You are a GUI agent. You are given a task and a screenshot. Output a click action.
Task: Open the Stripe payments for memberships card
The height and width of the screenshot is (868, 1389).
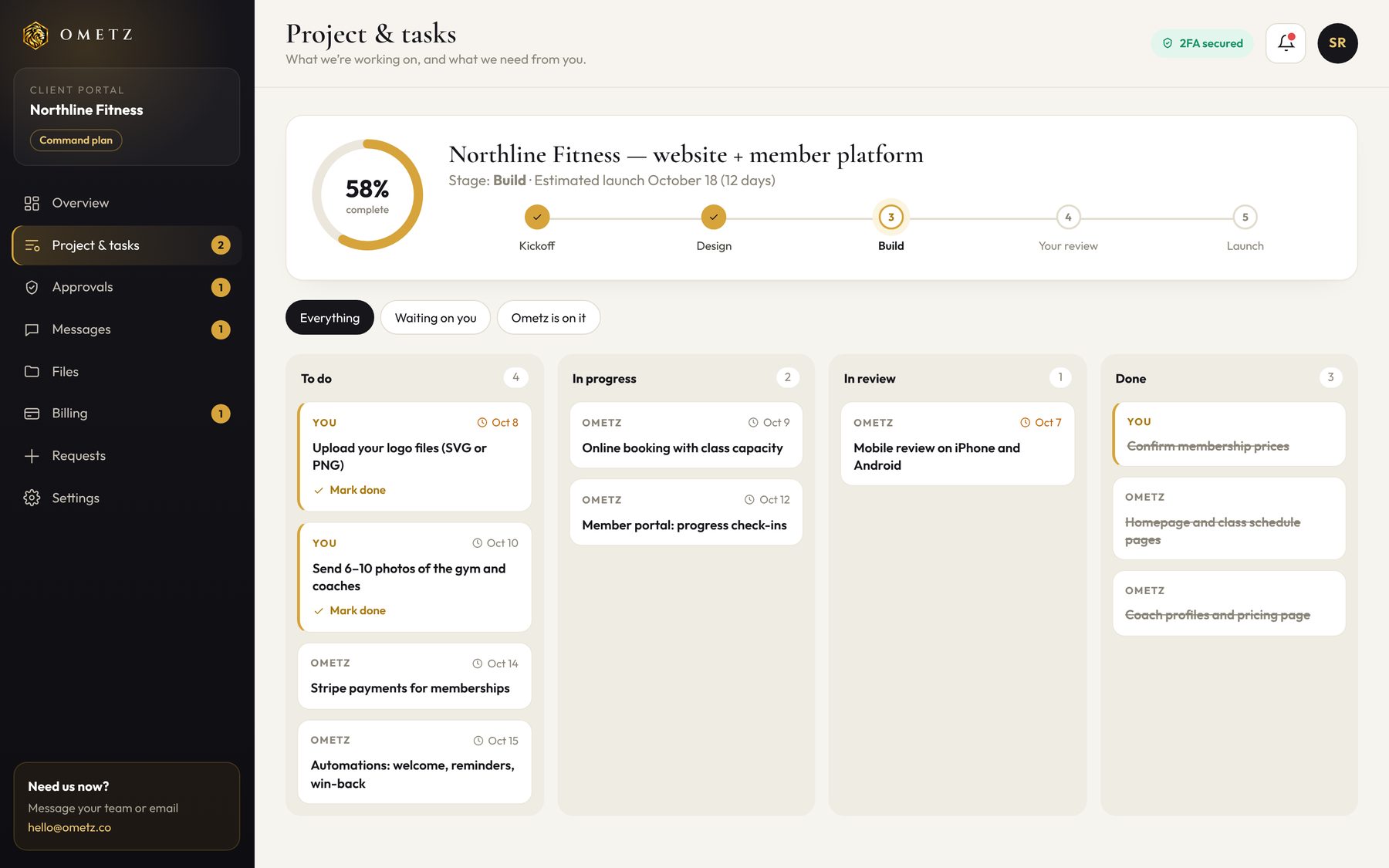click(414, 676)
